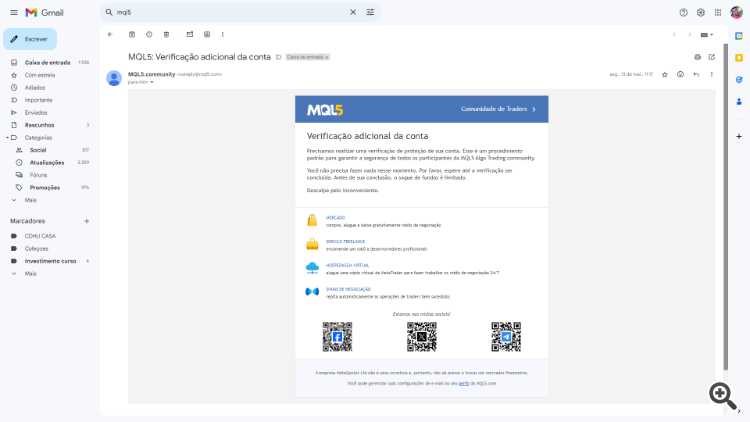Clear the search text with the X icon
The width and height of the screenshot is (750, 422).
353,12
